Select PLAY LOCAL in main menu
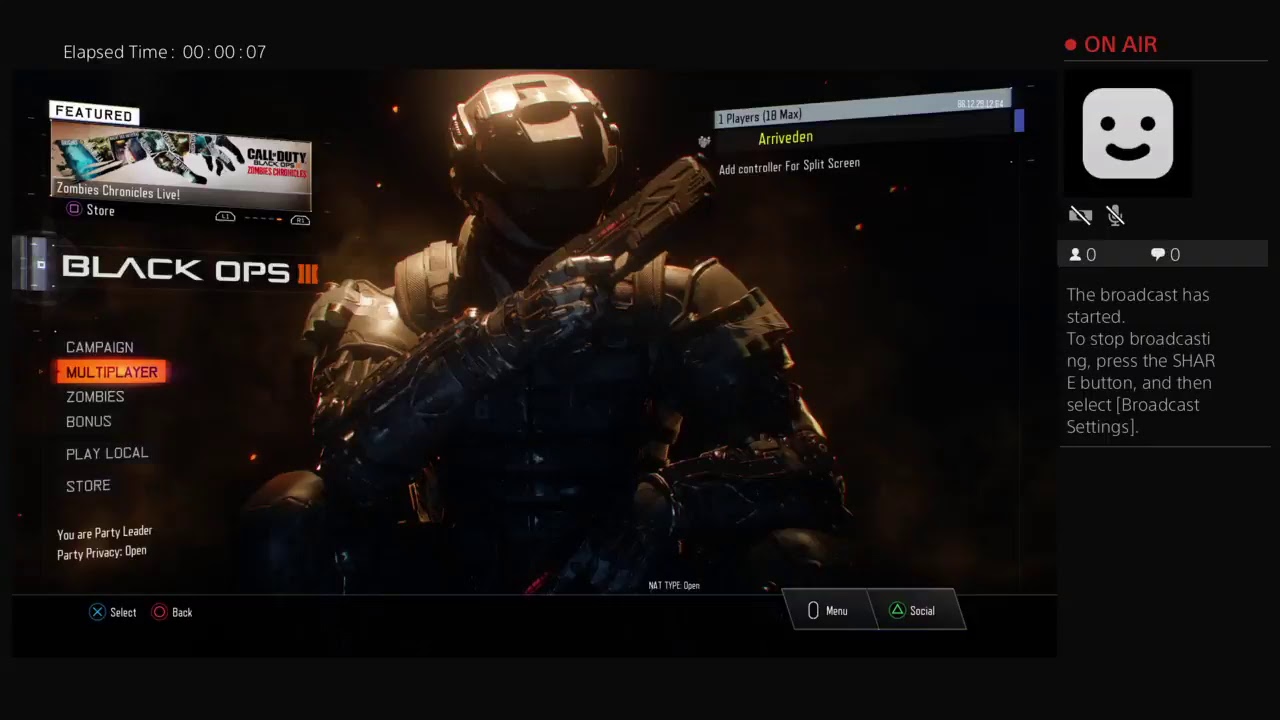Viewport: 1280px width, 720px height. click(107, 453)
